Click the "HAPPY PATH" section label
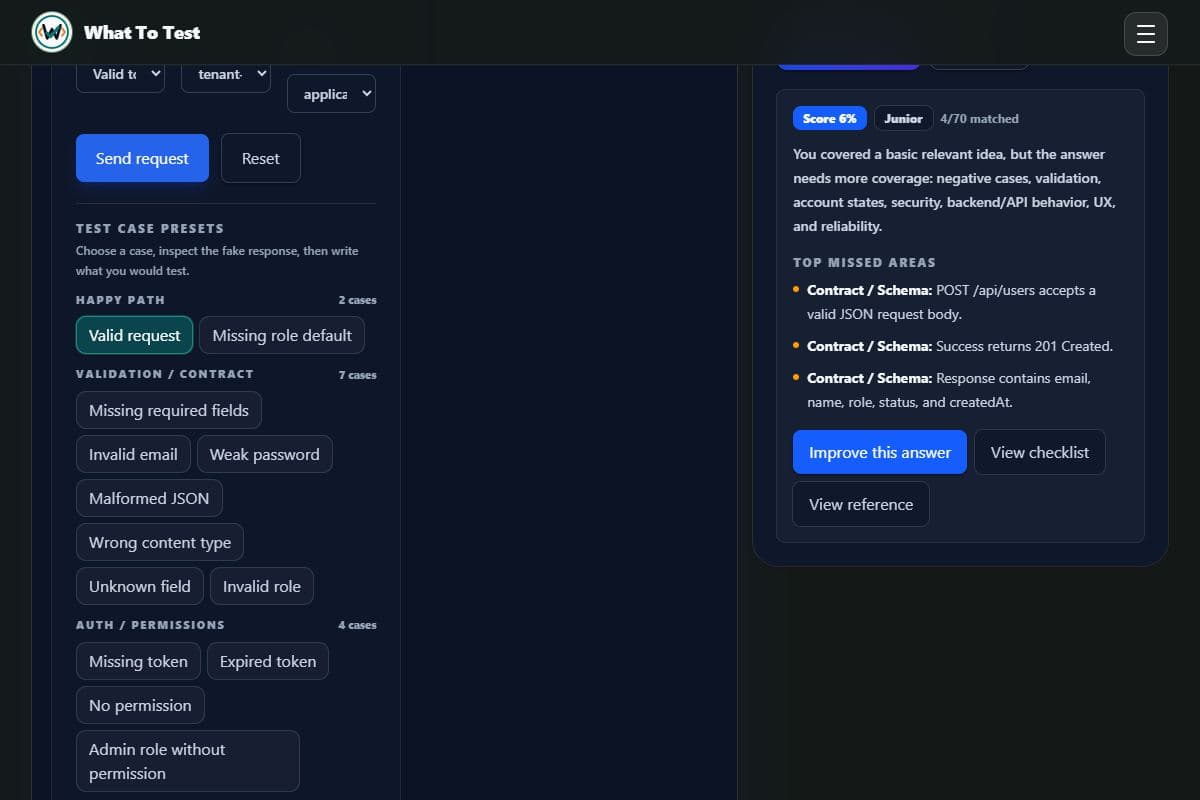 tap(120, 300)
